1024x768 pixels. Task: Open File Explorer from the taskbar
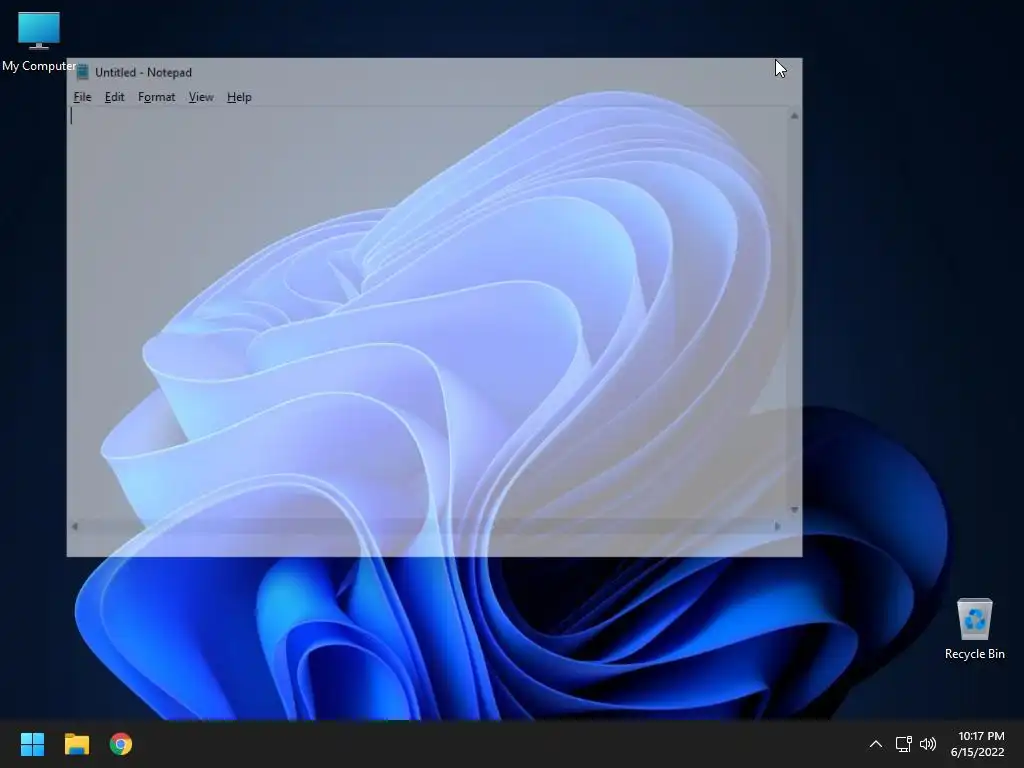click(76, 744)
